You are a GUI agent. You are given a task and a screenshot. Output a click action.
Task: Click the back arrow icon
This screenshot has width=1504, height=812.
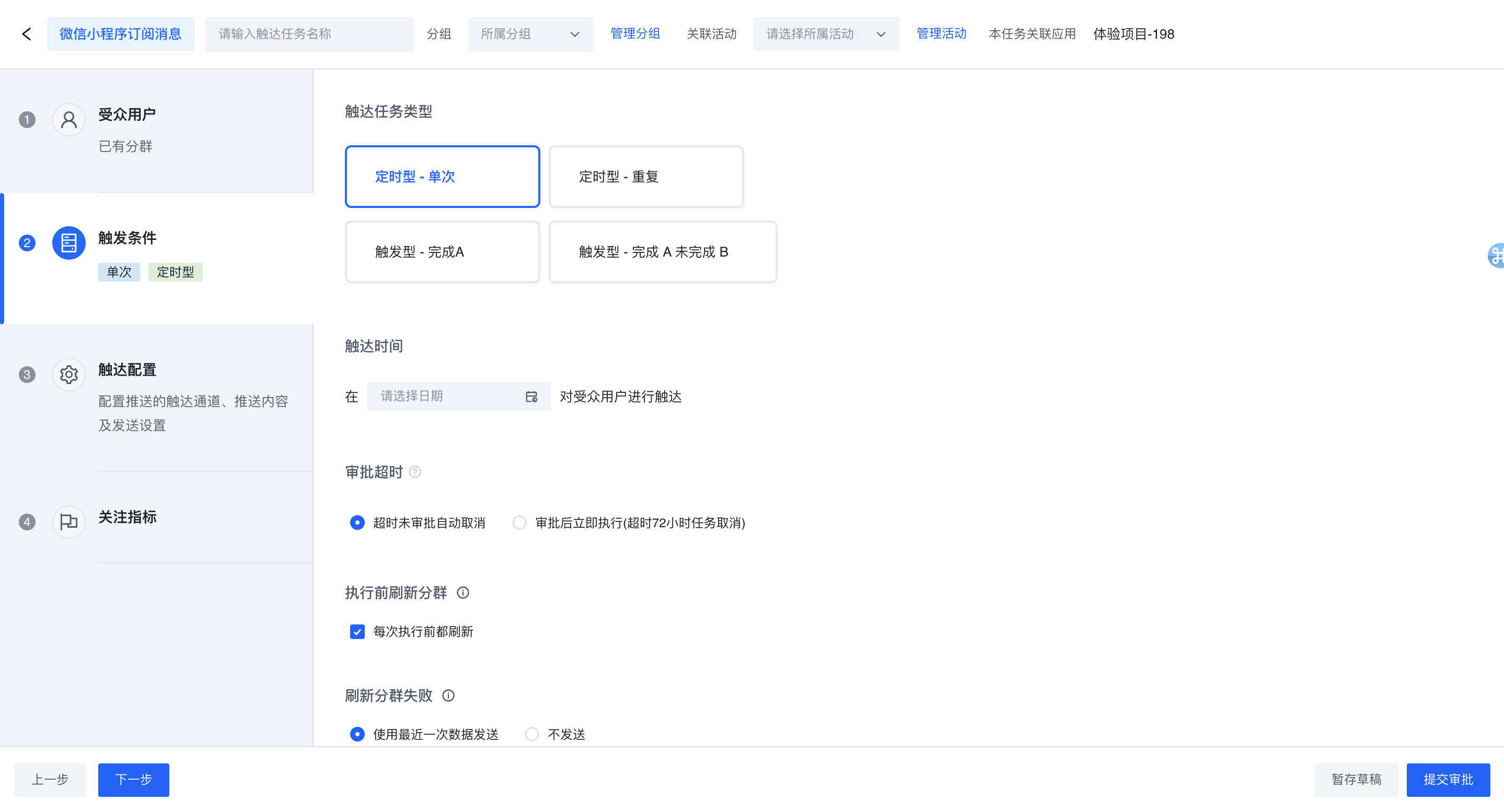coord(26,34)
